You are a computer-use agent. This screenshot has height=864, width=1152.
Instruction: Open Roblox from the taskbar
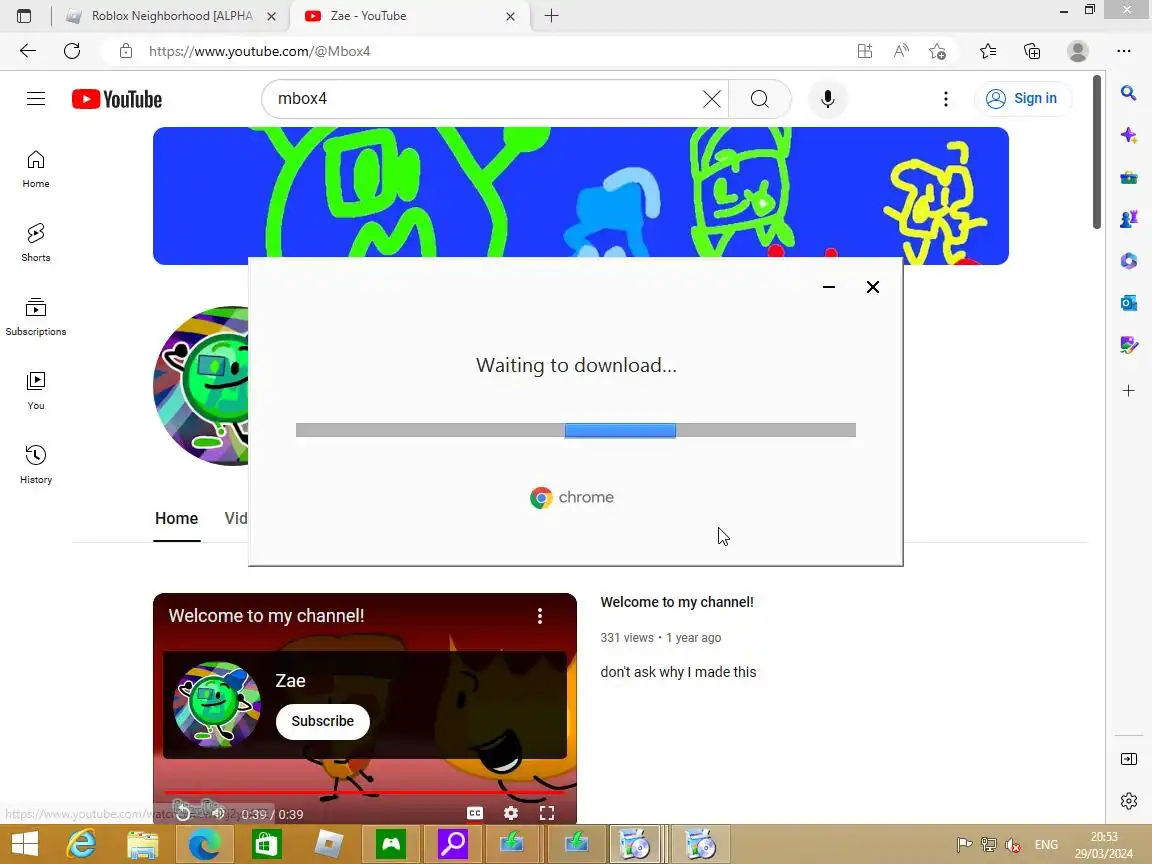[329, 844]
